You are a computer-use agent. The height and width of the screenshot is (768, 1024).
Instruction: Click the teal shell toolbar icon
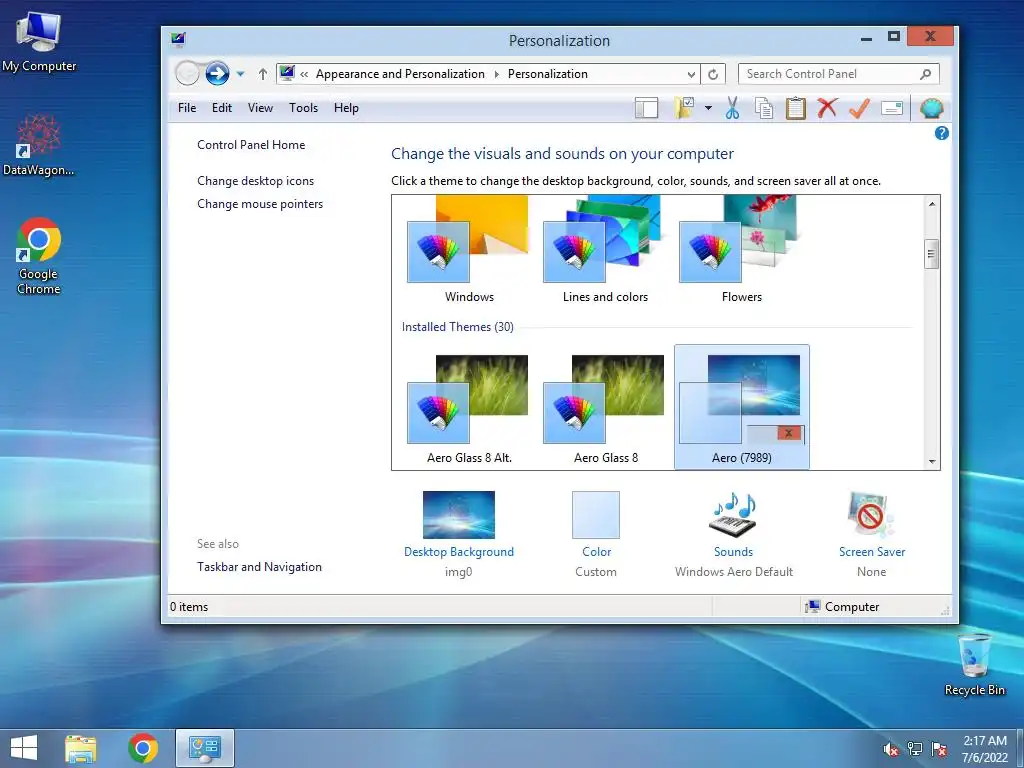(x=931, y=108)
